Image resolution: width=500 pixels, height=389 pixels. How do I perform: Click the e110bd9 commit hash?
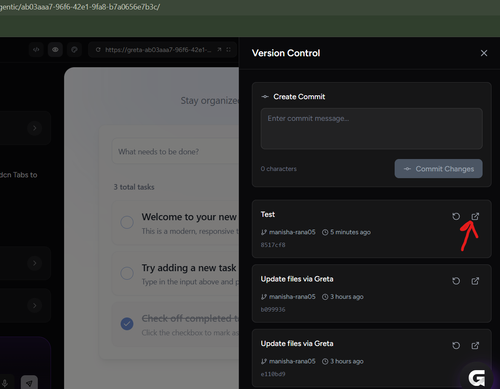click(273, 374)
